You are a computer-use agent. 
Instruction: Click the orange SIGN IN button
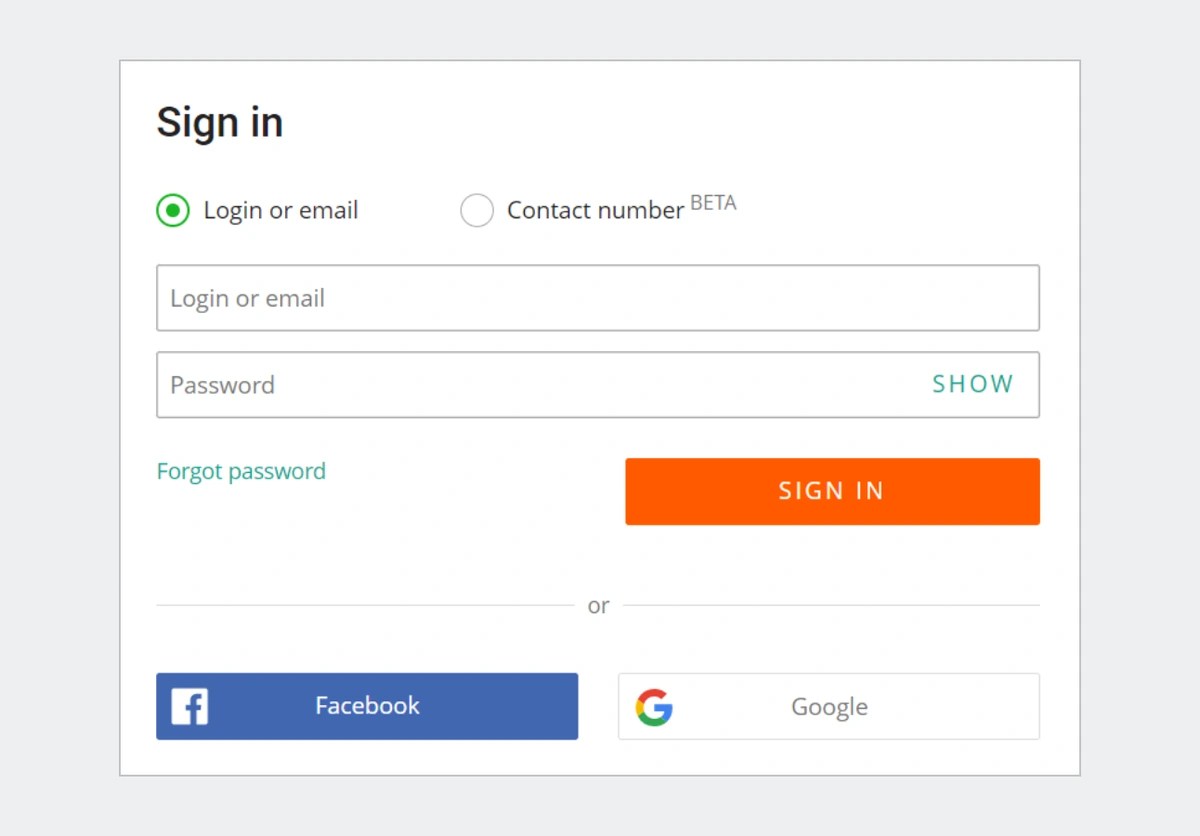point(832,491)
